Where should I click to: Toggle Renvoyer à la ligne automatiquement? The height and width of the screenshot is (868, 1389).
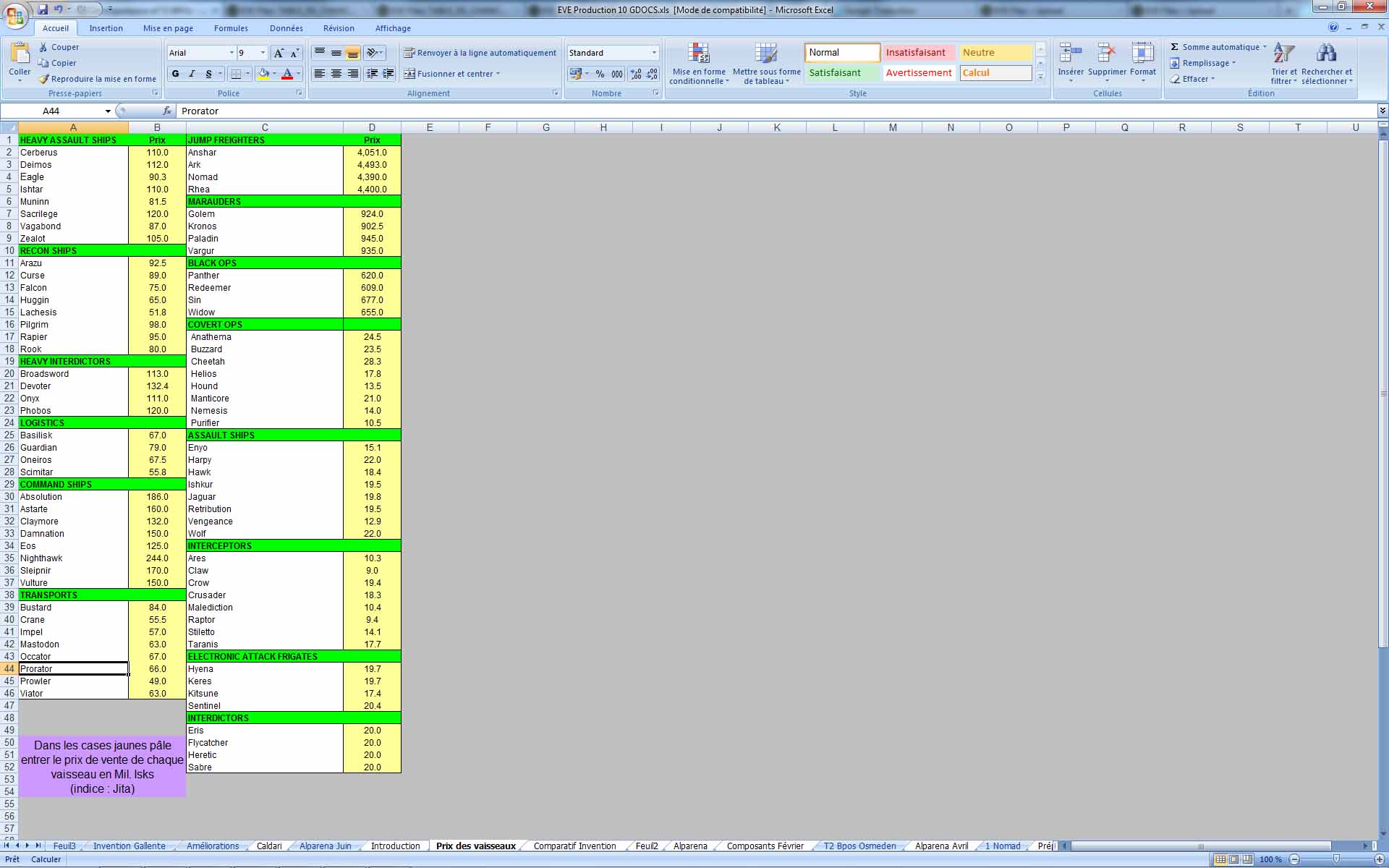(x=480, y=53)
